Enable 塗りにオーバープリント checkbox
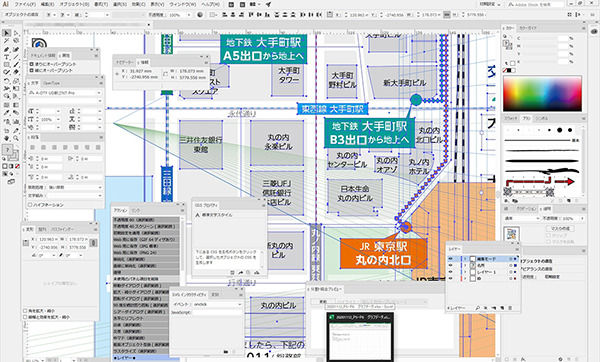Image resolution: width=600 pixels, height=362 pixels. coord(32,64)
